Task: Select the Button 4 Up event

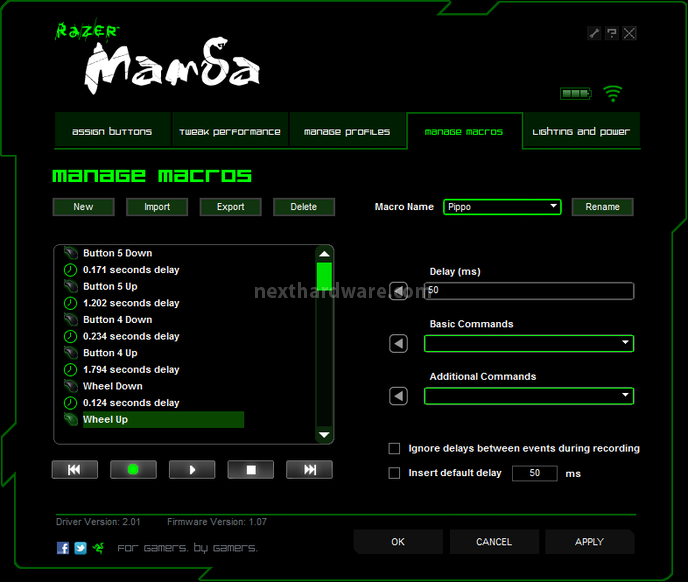Action: (x=111, y=353)
